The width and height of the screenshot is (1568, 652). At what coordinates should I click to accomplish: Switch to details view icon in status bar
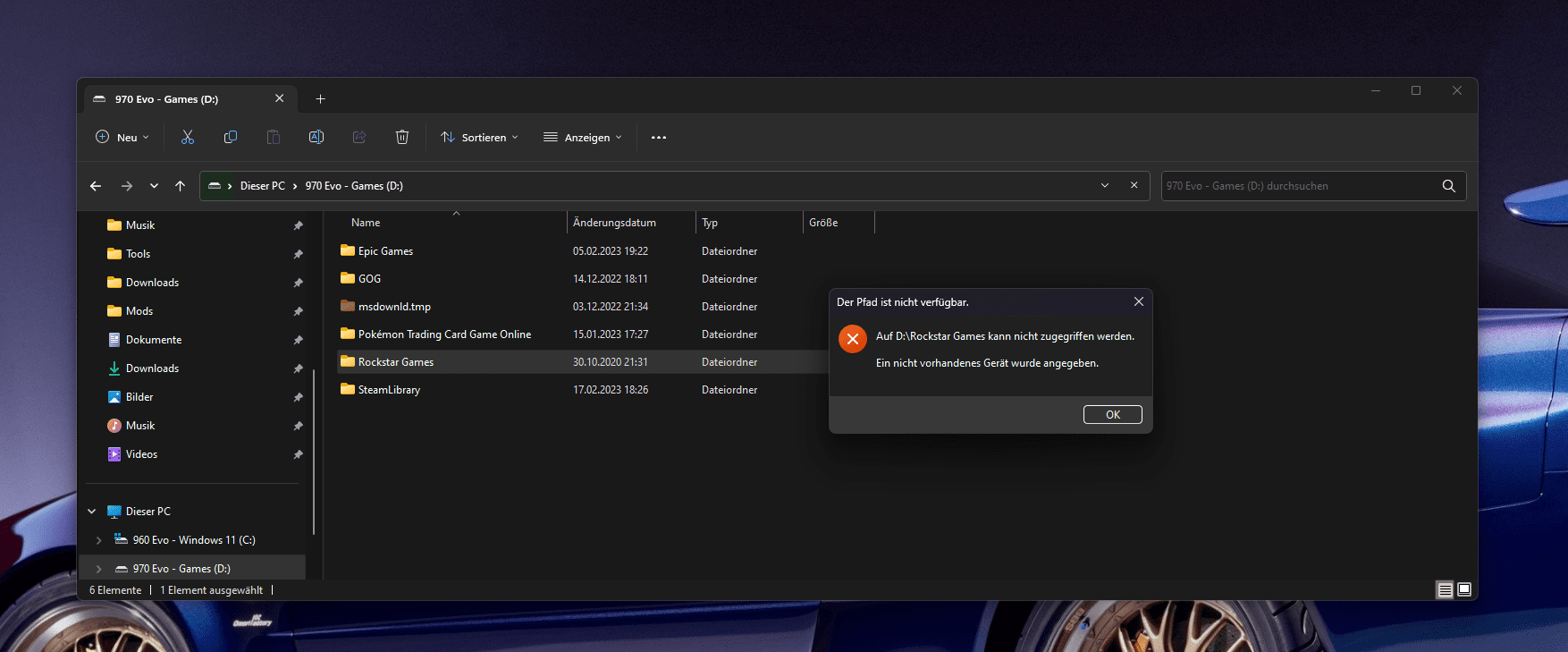point(1445,589)
